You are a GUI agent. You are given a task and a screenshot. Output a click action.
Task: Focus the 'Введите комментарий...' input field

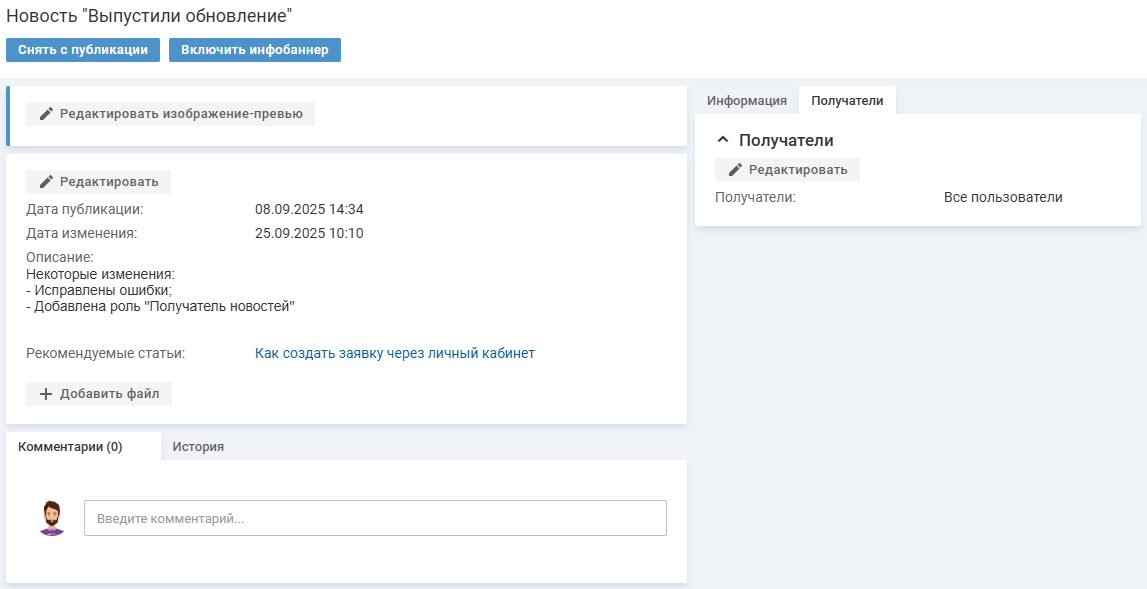coord(375,518)
